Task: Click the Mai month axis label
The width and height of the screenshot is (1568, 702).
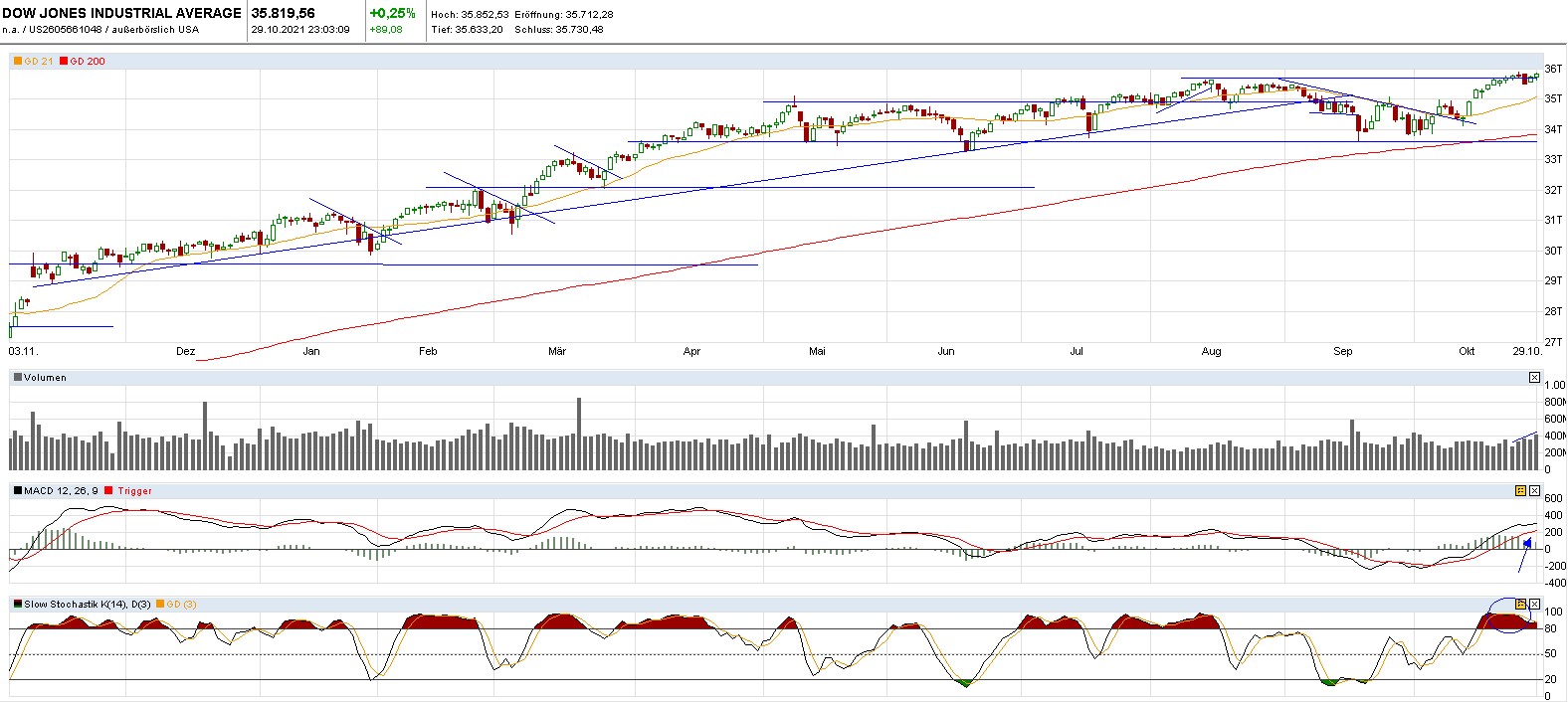Action: click(817, 352)
